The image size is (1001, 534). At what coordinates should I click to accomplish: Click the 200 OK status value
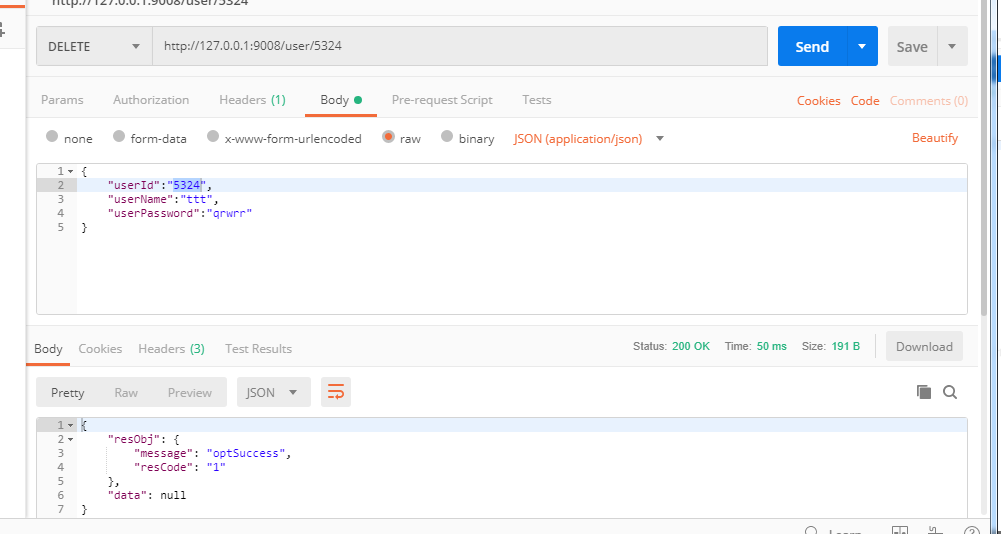click(691, 346)
